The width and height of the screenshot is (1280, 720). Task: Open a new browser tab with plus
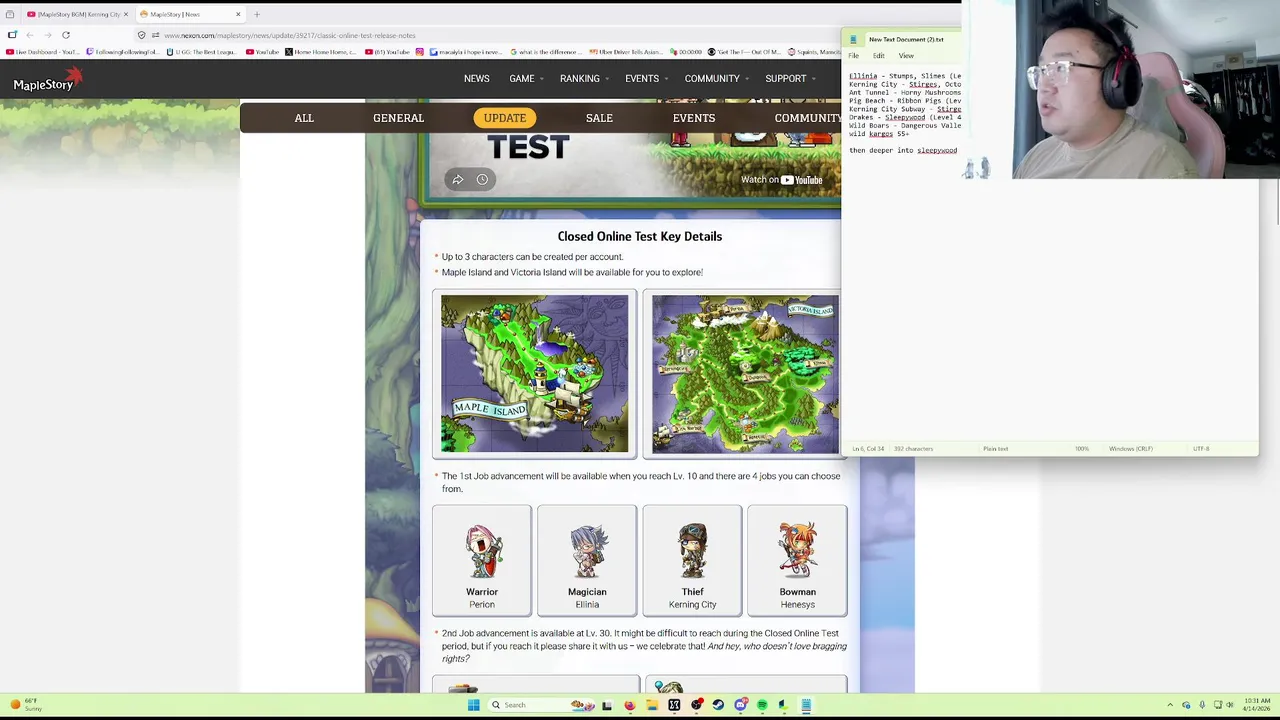pos(256,14)
